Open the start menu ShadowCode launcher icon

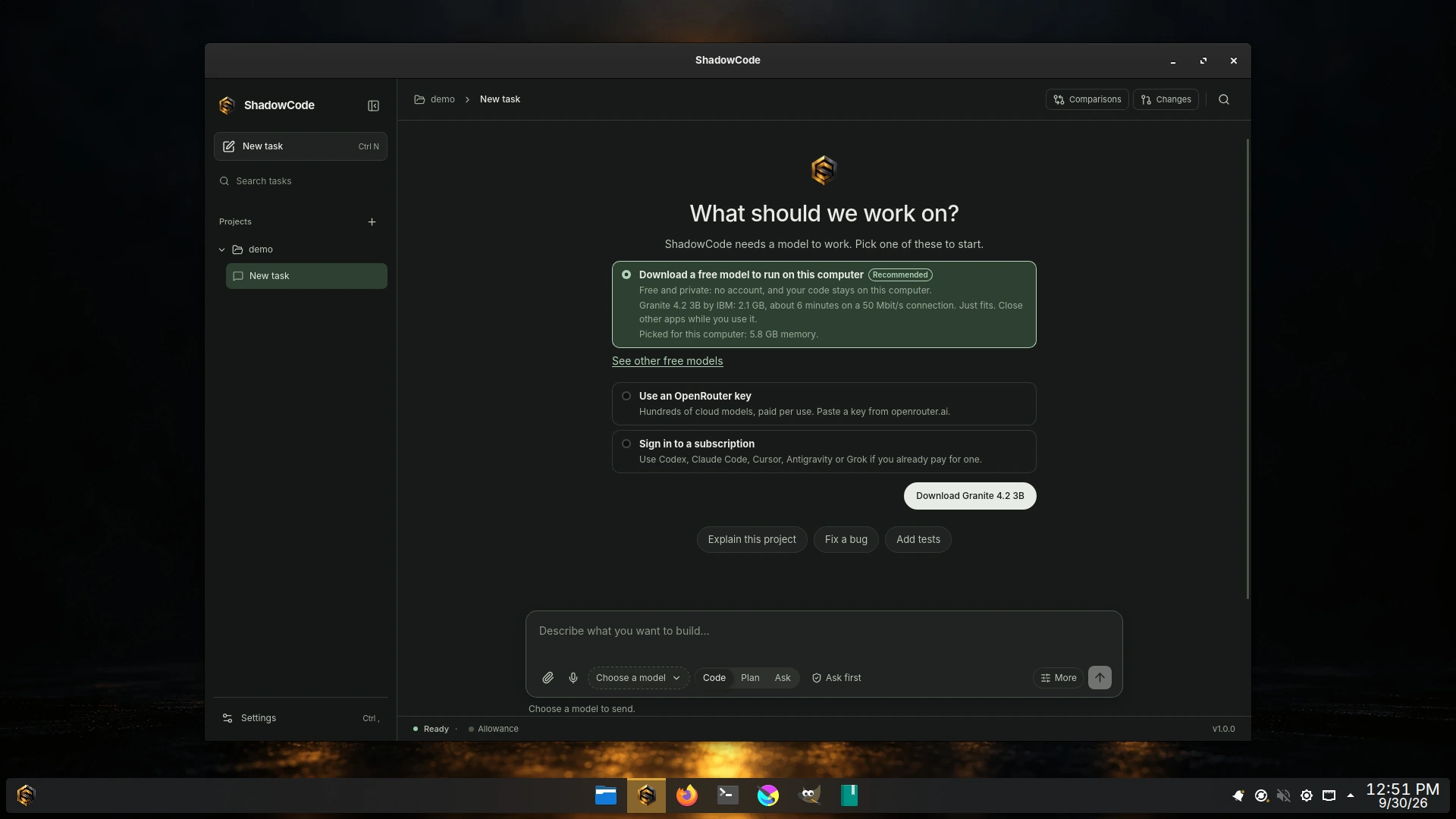[x=27, y=795]
